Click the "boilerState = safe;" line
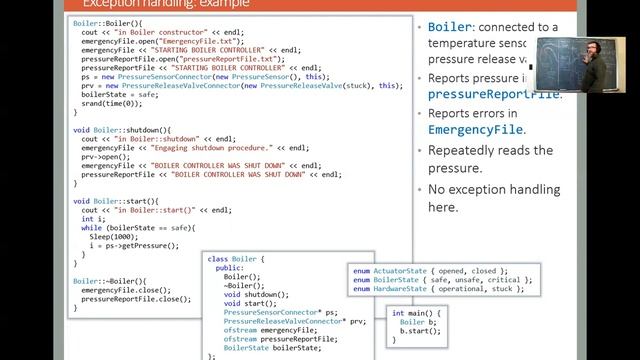 coord(120,95)
